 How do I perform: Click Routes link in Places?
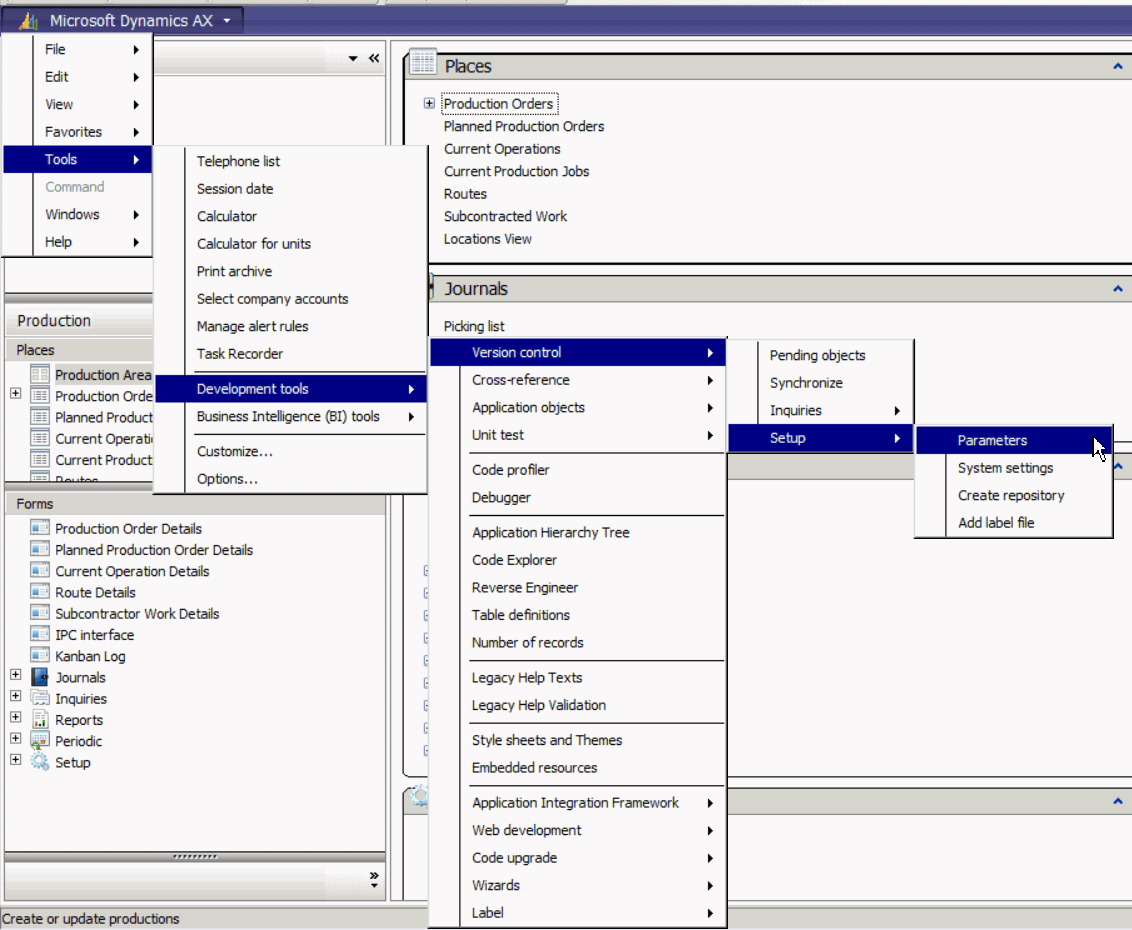tap(465, 194)
